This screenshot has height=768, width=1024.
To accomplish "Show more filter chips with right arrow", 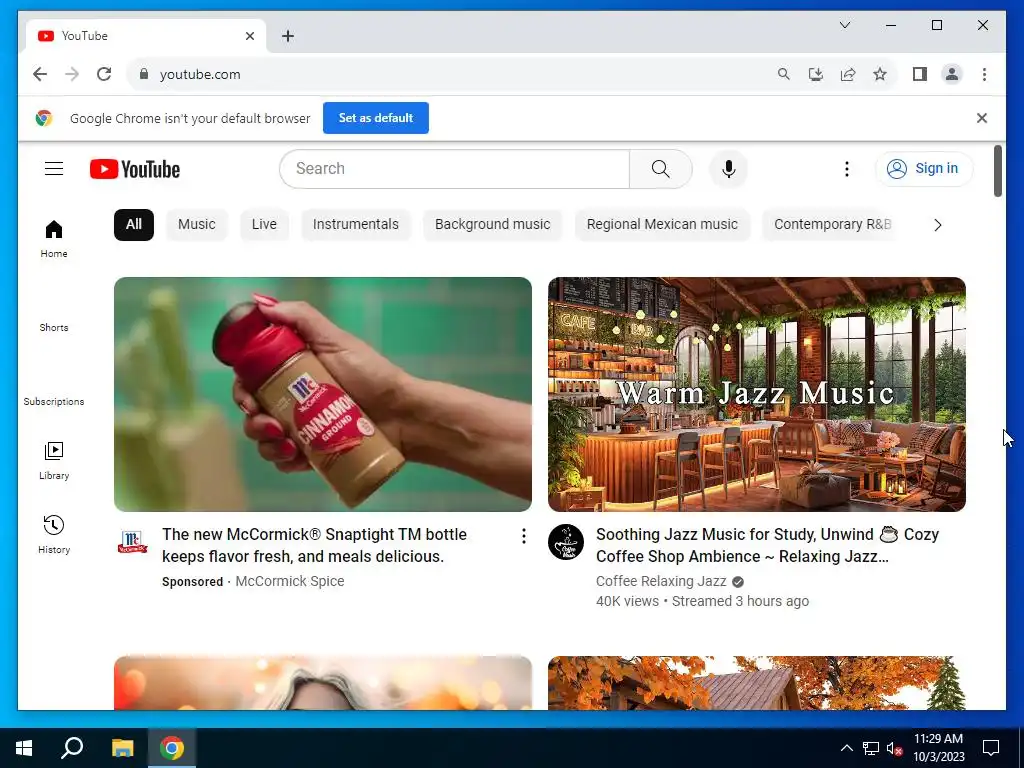I will pos(938,225).
